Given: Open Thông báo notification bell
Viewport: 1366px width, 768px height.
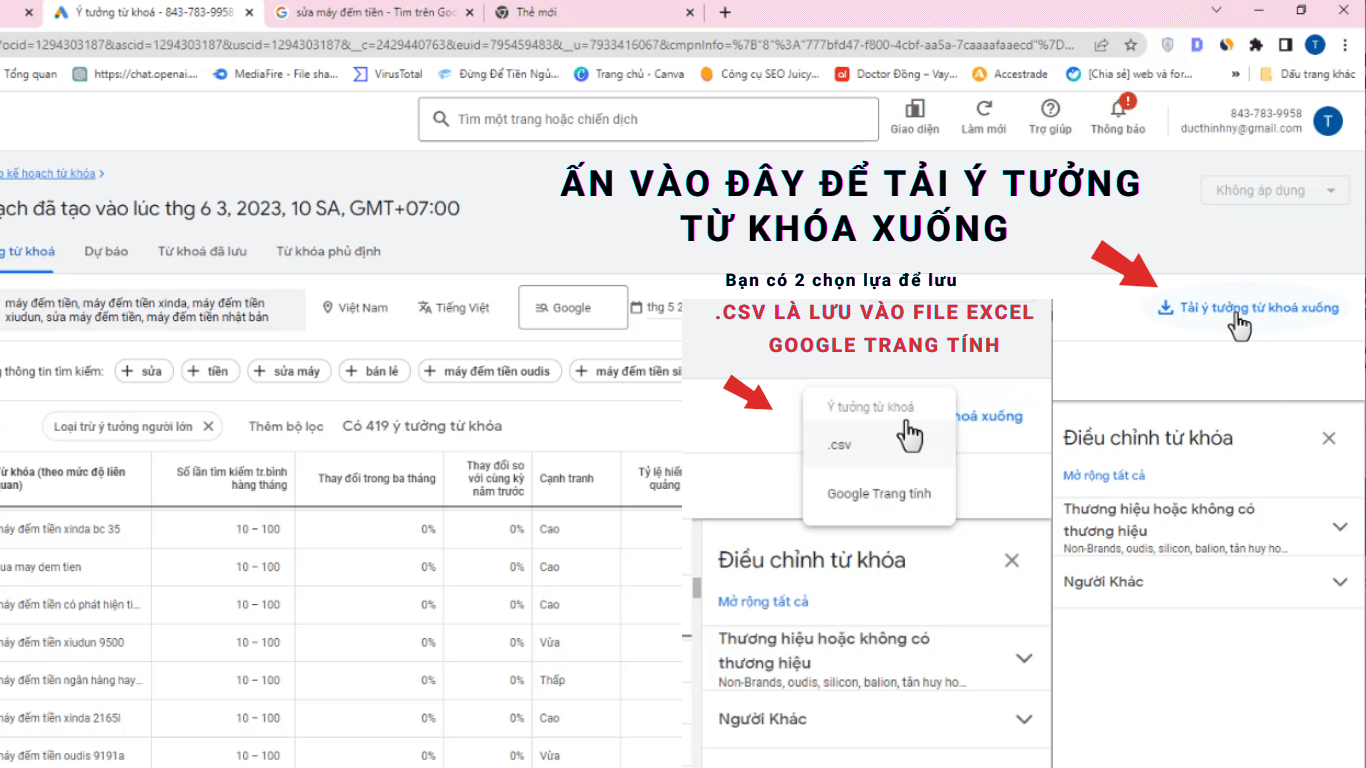Looking at the screenshot, I should pos(1117,116).
